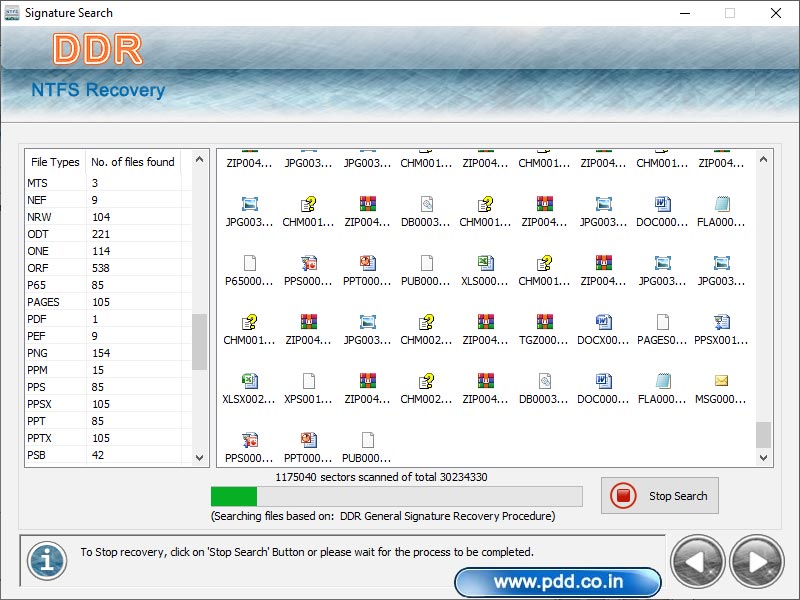Select the PUB000 Publisher file icon
The image size is (800, 600).
[426, 268]
